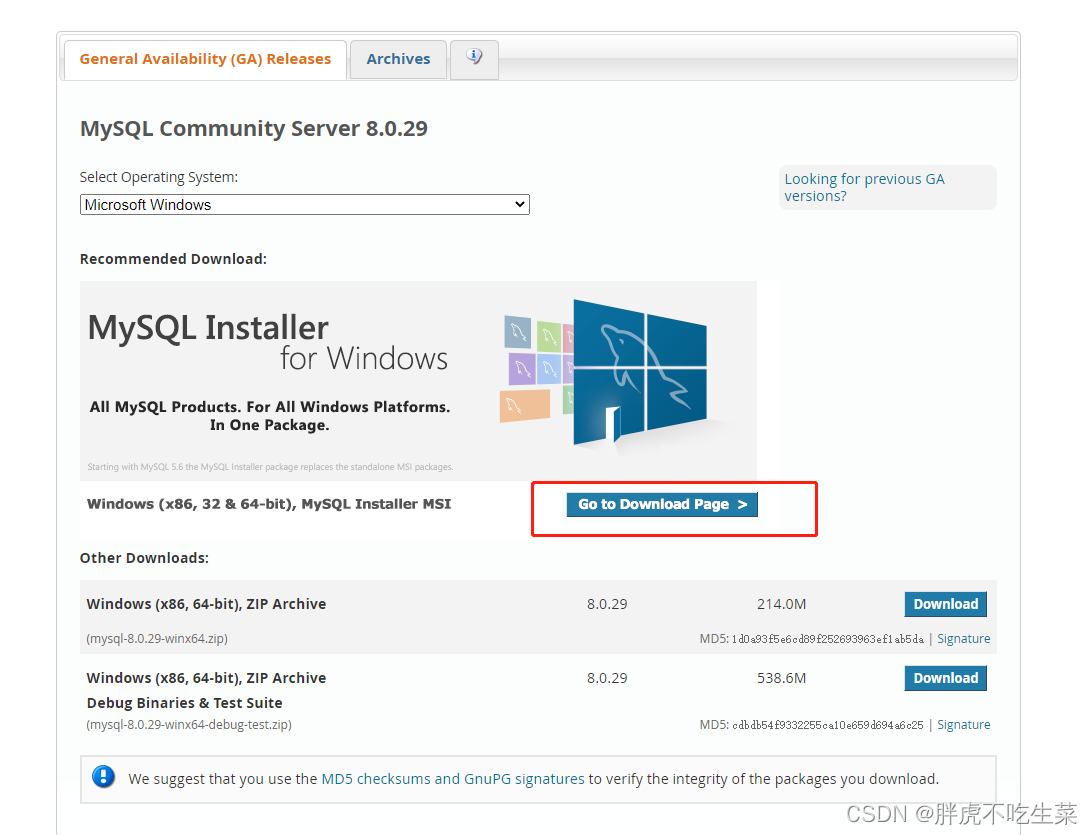The height and width of the screenshot is (835, 1092).
Task: Click the blue info icon near the verification note
Action: (x=103, y=775)
